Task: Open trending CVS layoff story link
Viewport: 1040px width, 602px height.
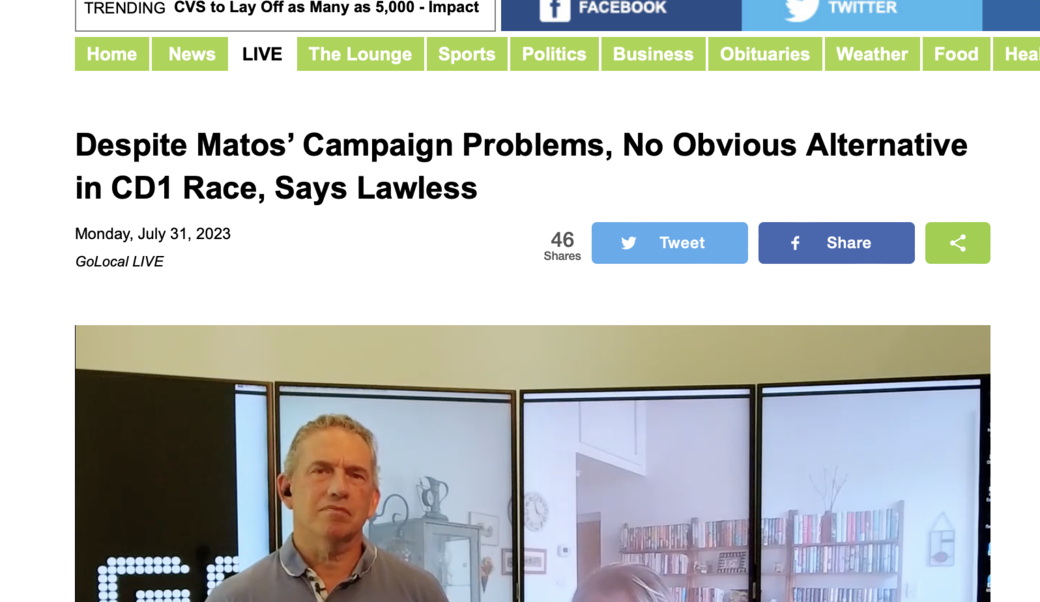Action: [326, 8]
